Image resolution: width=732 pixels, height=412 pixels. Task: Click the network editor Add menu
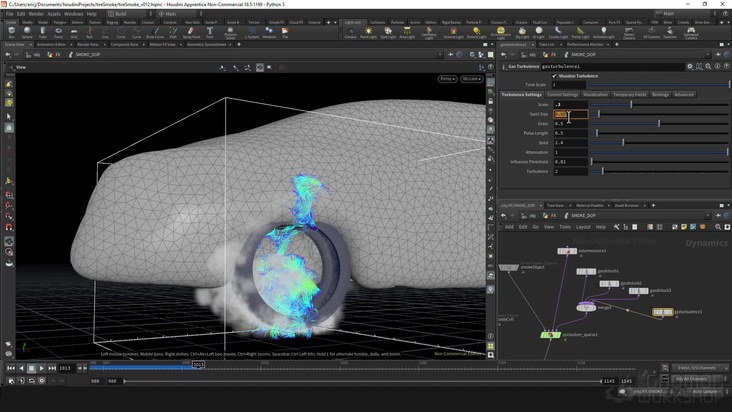[x=509, y=227]
